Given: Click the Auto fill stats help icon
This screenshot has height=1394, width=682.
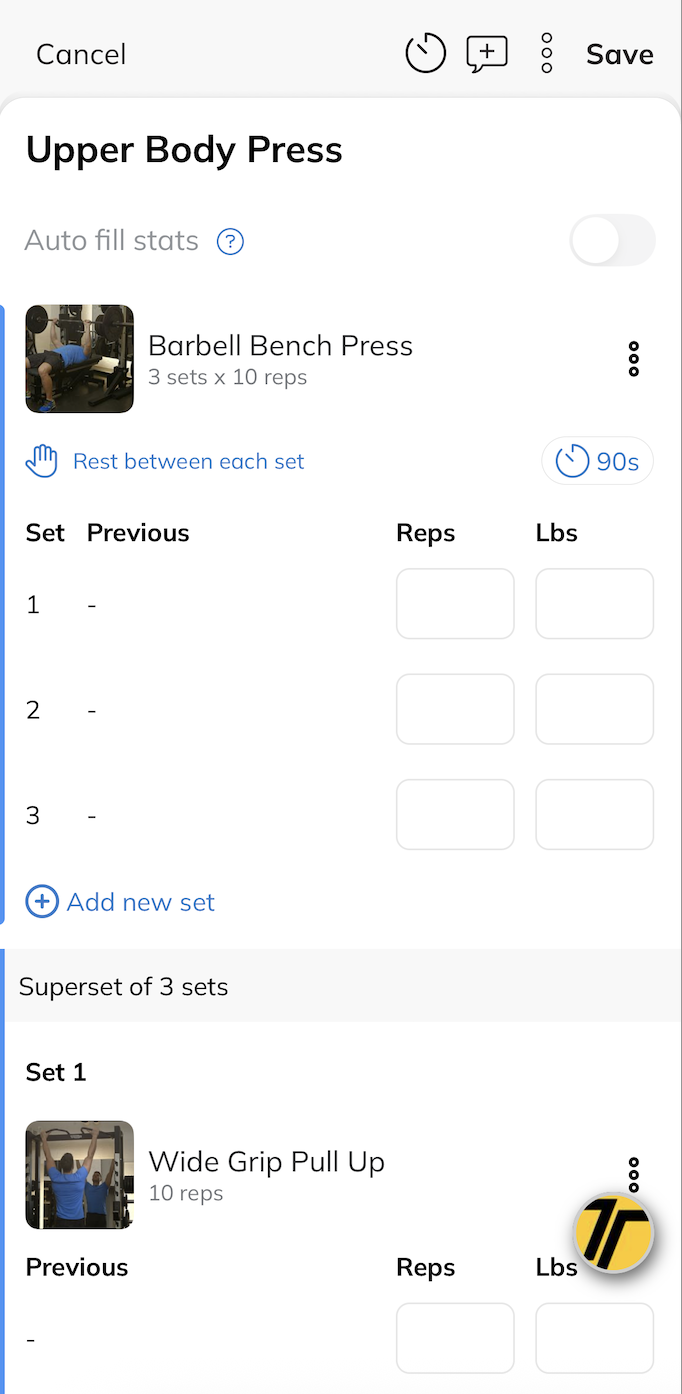Looking at the screenshot, I should click(x=231, y=241).
